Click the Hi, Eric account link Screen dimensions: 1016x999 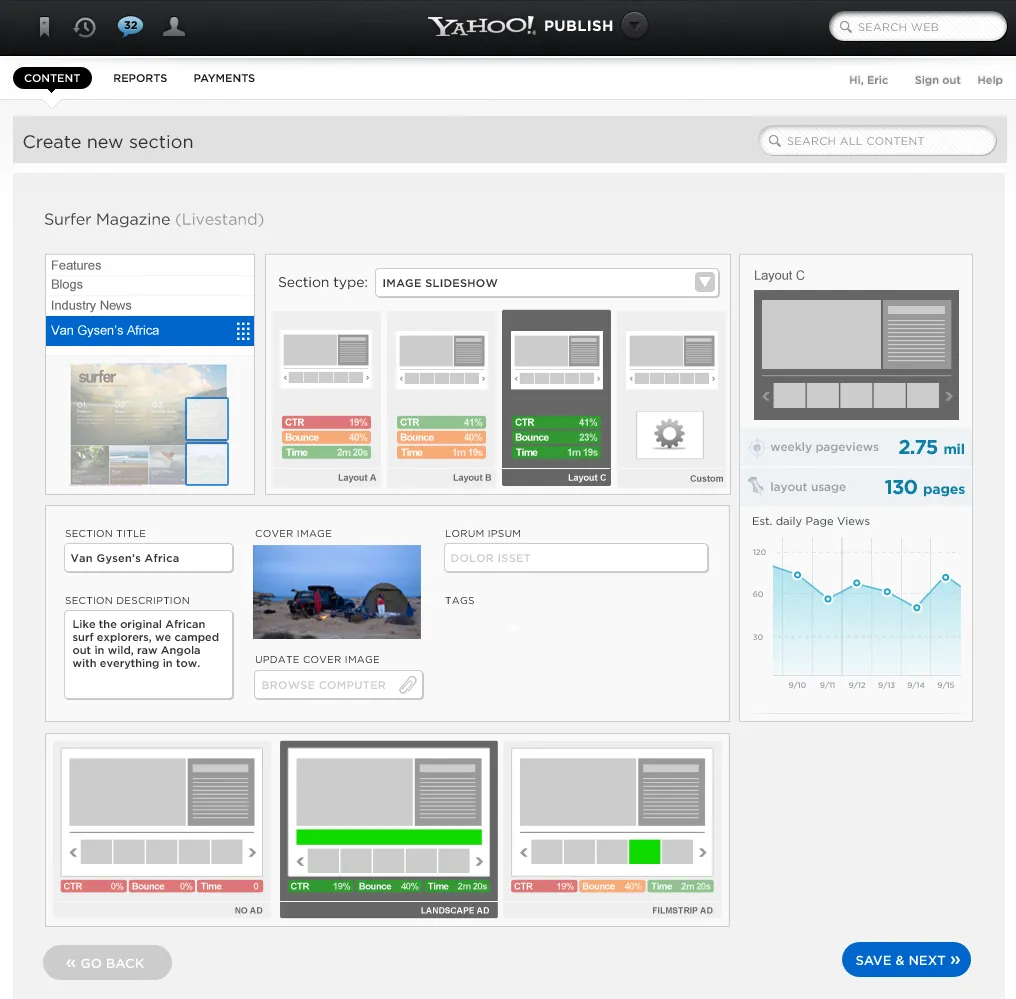tap(868, 80)
